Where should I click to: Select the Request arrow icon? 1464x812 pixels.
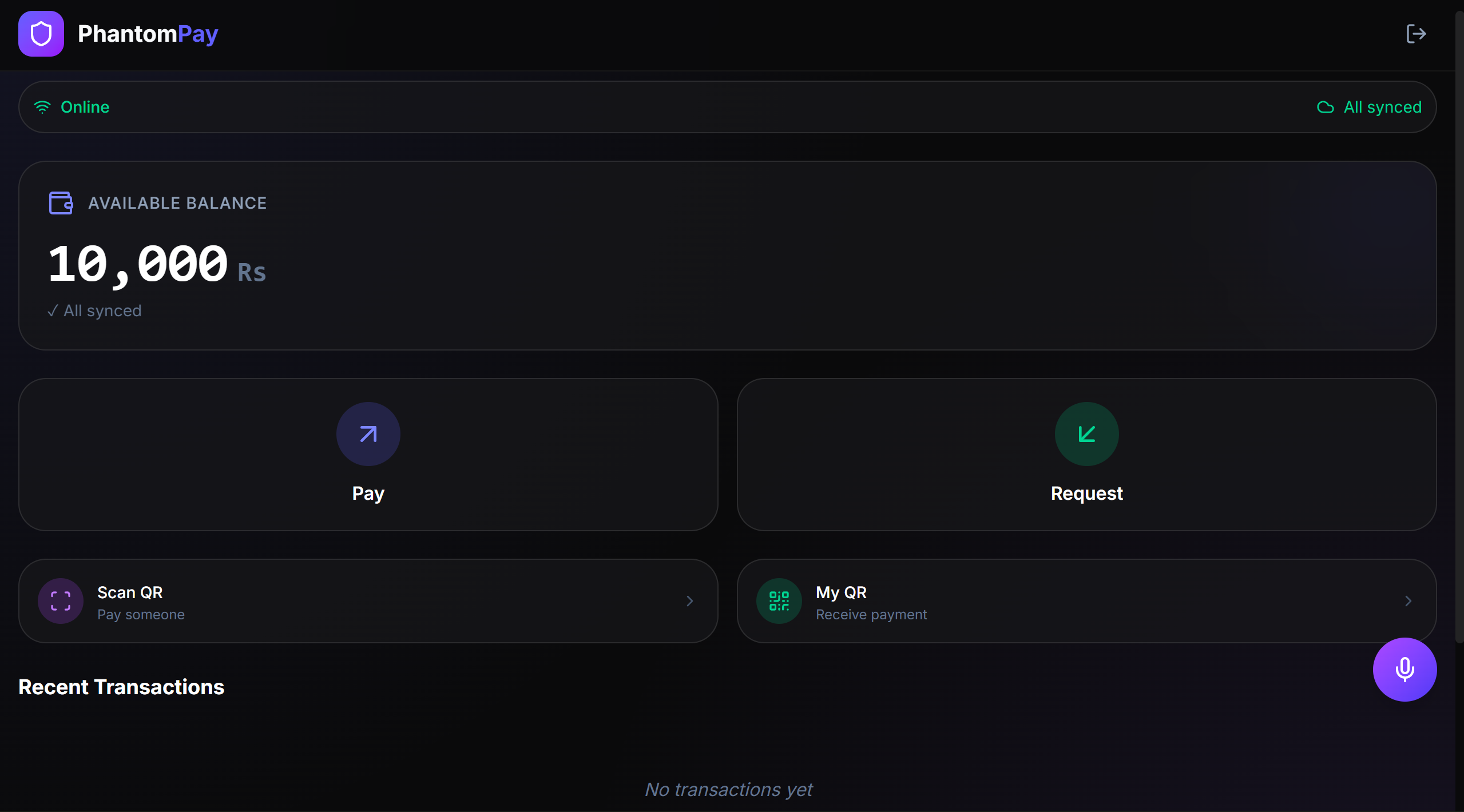(x=1086, y=434)
